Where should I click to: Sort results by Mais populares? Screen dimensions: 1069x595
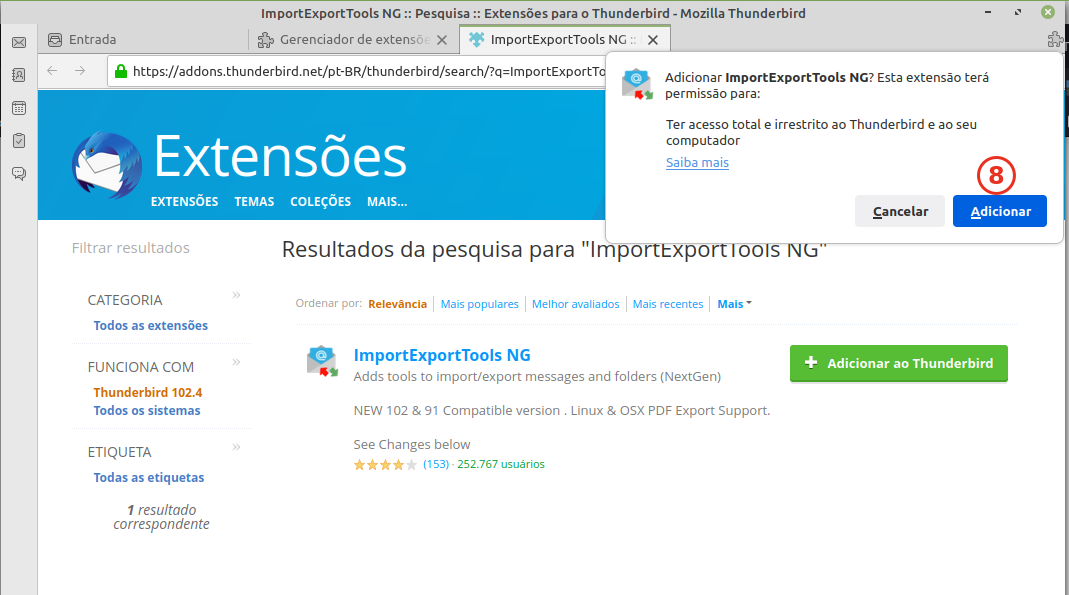tap(479, 304)
